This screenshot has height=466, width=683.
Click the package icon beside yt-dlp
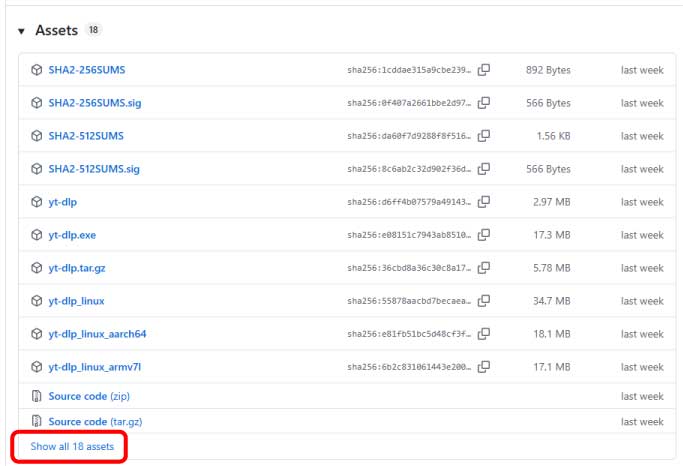coord(37,202)
